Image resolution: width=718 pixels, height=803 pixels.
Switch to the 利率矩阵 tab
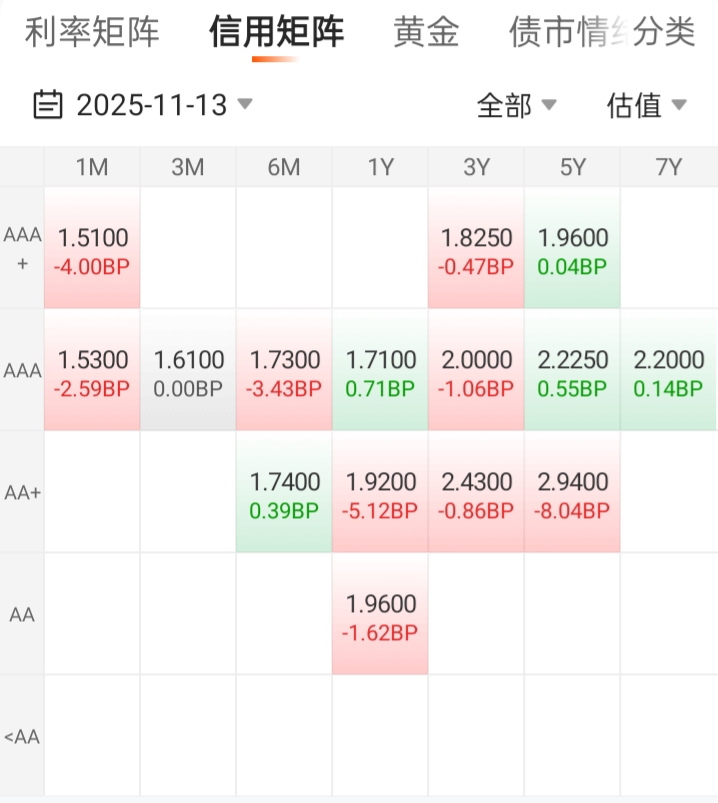[x=92, y=32]
